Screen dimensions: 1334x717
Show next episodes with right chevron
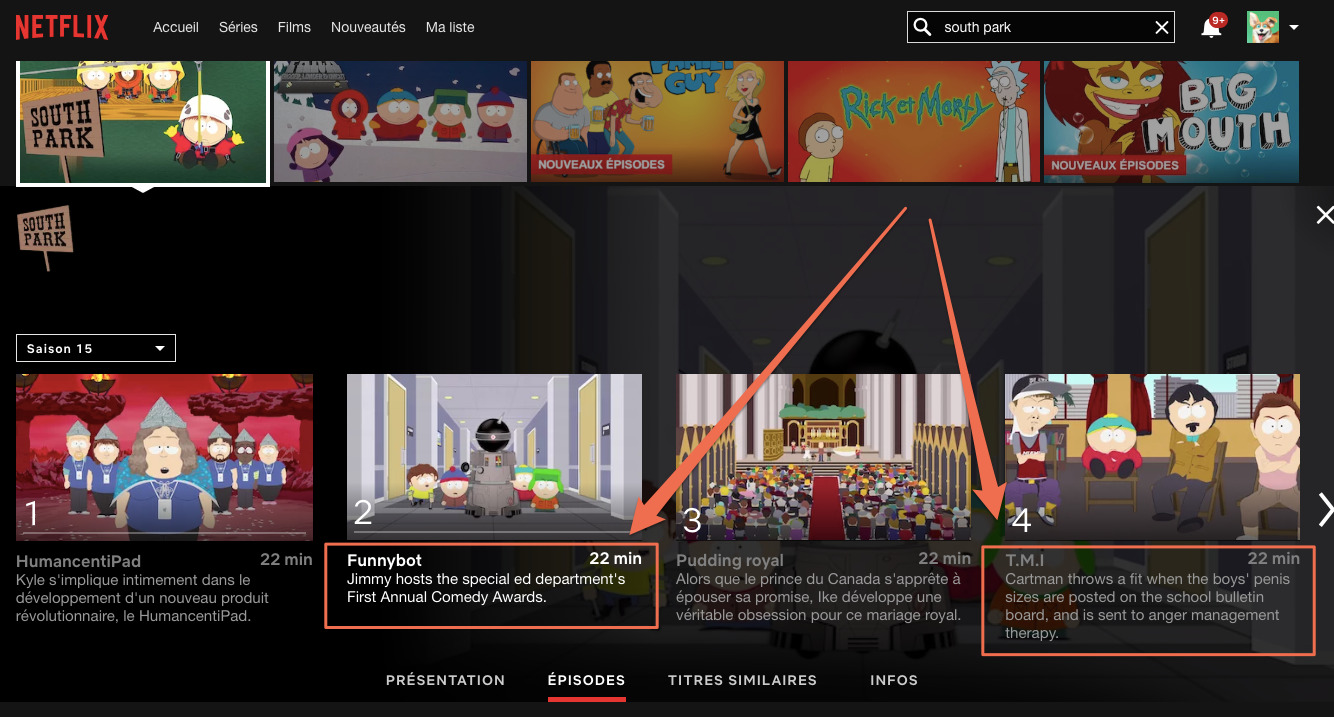click(x=1325, y=509)
